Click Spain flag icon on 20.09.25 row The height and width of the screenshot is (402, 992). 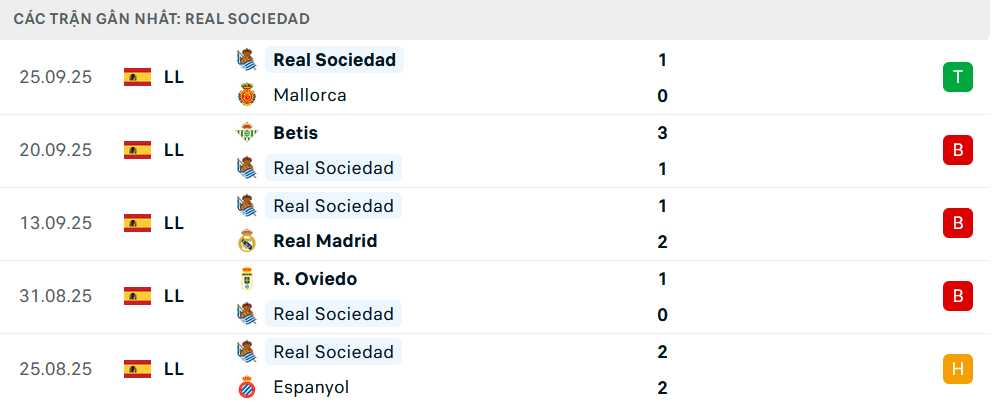point(137,150)
